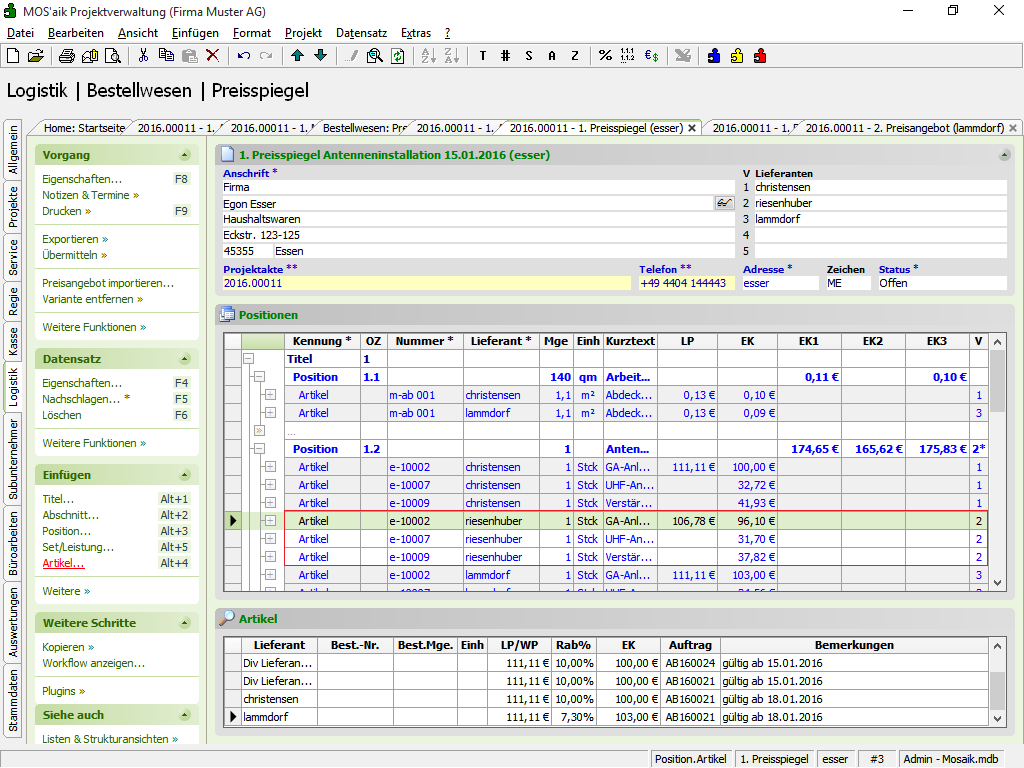
Task: Switch to 2. Preisangebot (lammdorf) tab
Action: [904, 128]
